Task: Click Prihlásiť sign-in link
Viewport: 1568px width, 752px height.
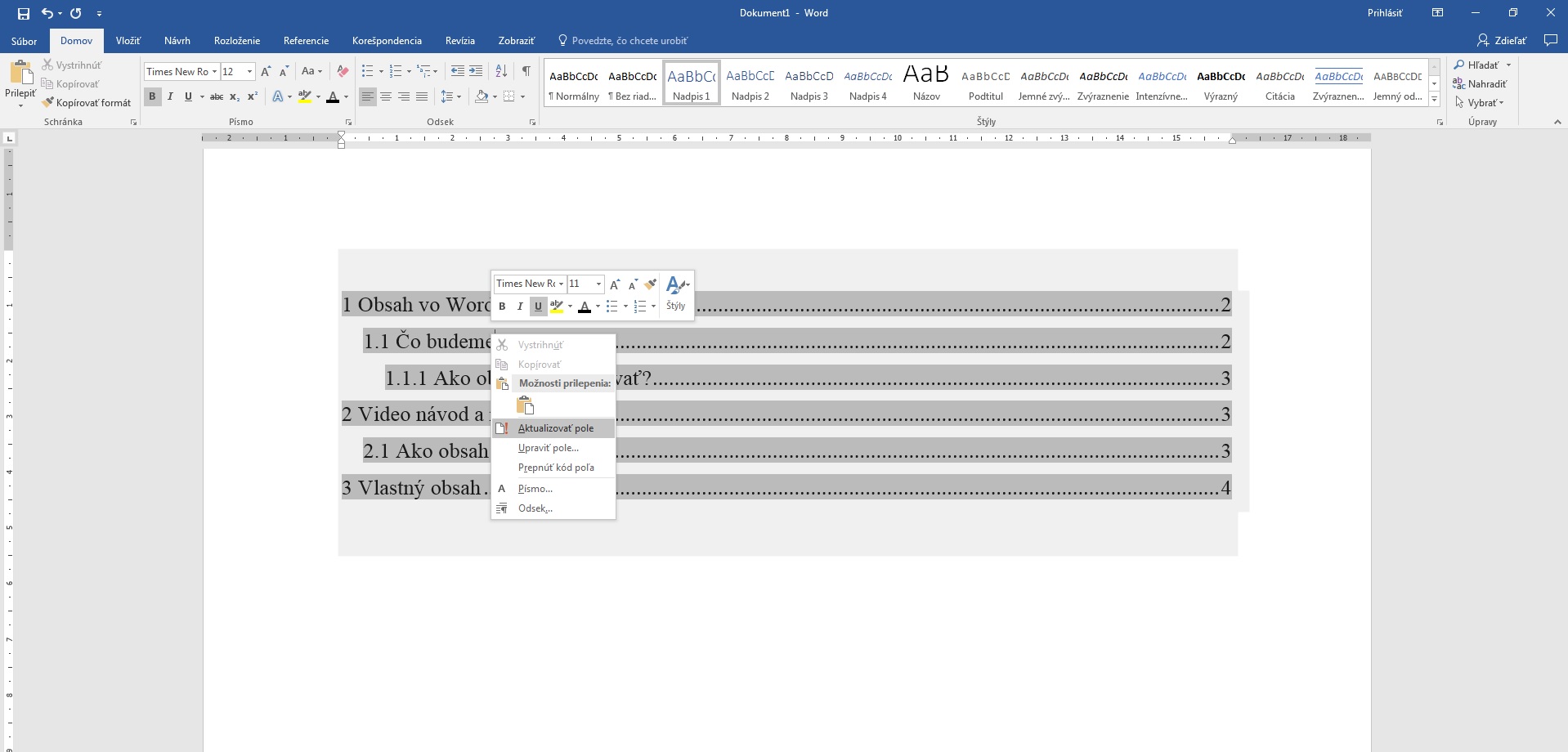Action: (x=1385, y=13)
